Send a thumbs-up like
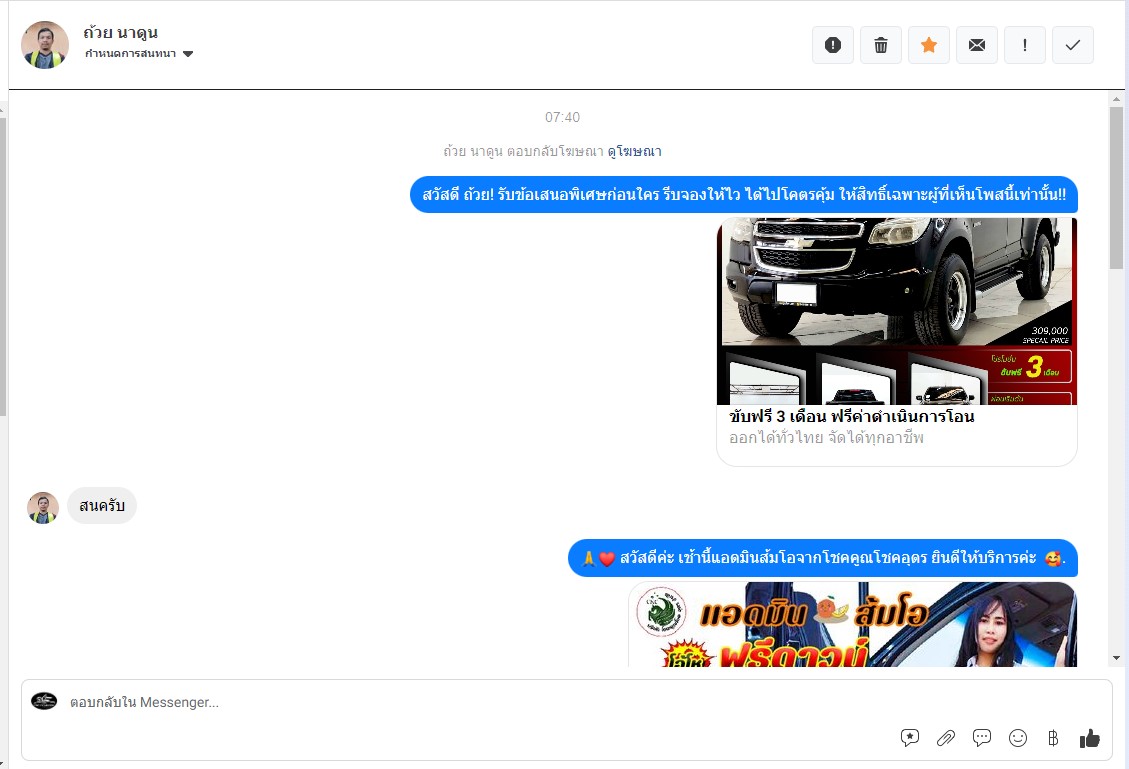The image size is (1129, 769). coord(1089,738)
